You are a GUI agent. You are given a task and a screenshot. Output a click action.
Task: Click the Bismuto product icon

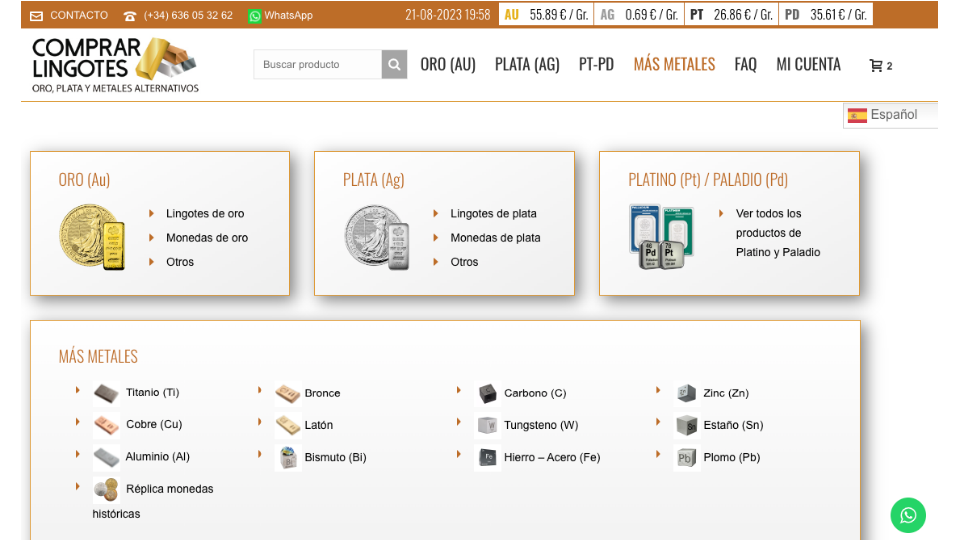coord(288,457)
